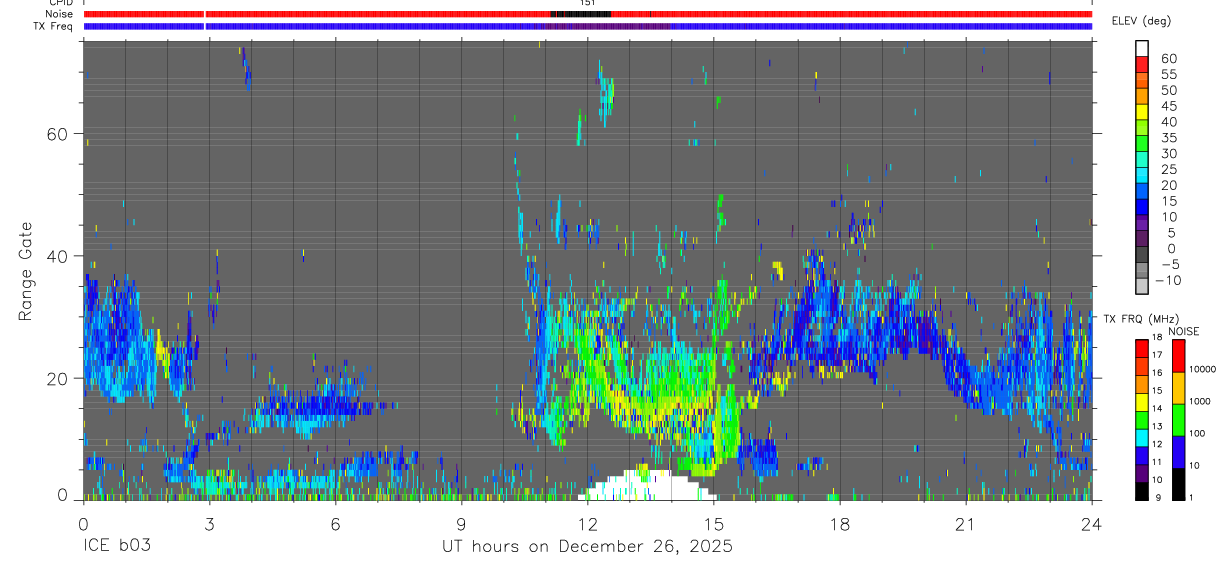Click the blue TX Freq strip above plot
Image resolution: width=1228 pixels, height=567 pixels.
point(587,26)
